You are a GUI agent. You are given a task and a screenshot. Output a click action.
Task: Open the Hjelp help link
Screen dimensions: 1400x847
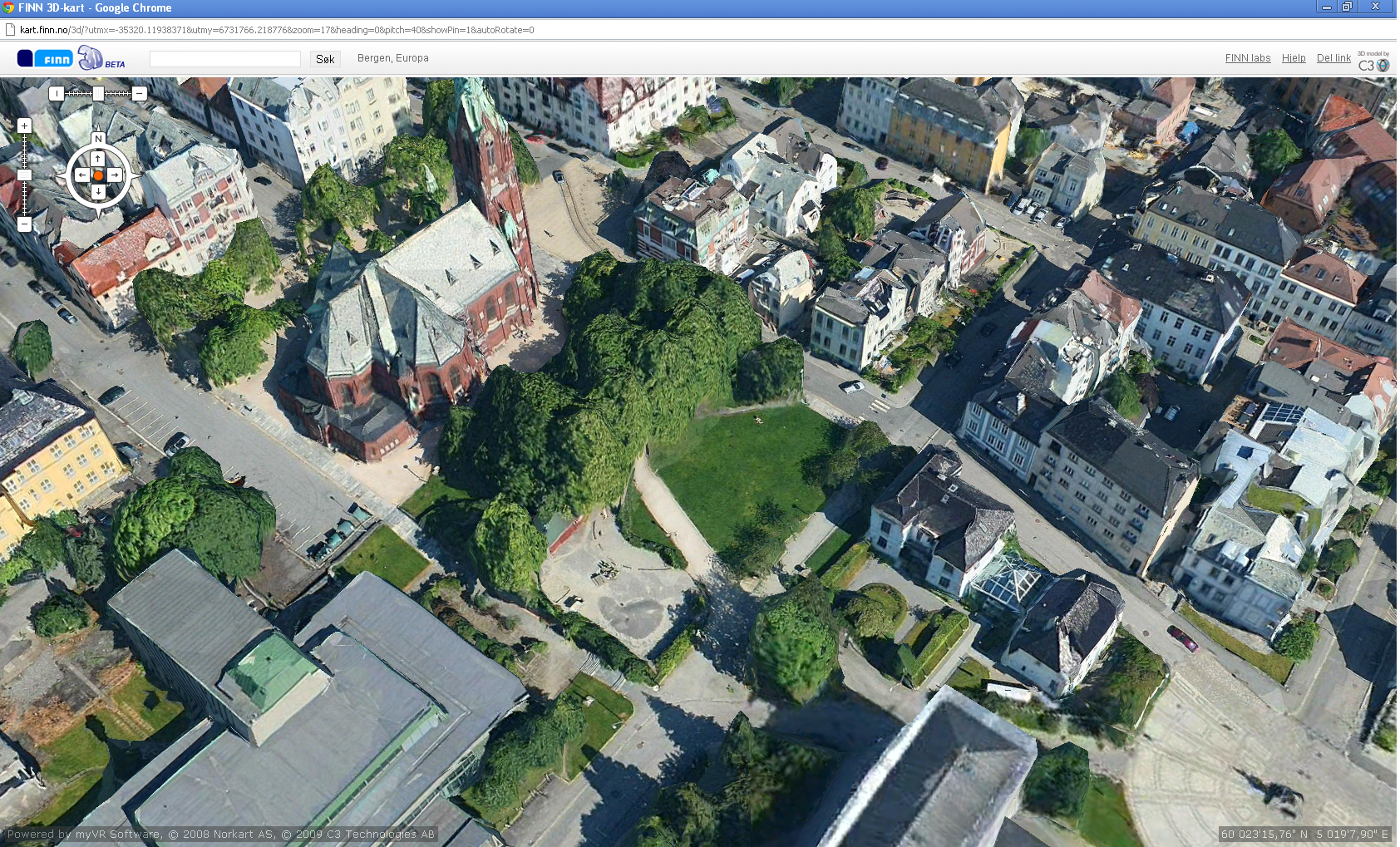click(x=1293, y=58)
